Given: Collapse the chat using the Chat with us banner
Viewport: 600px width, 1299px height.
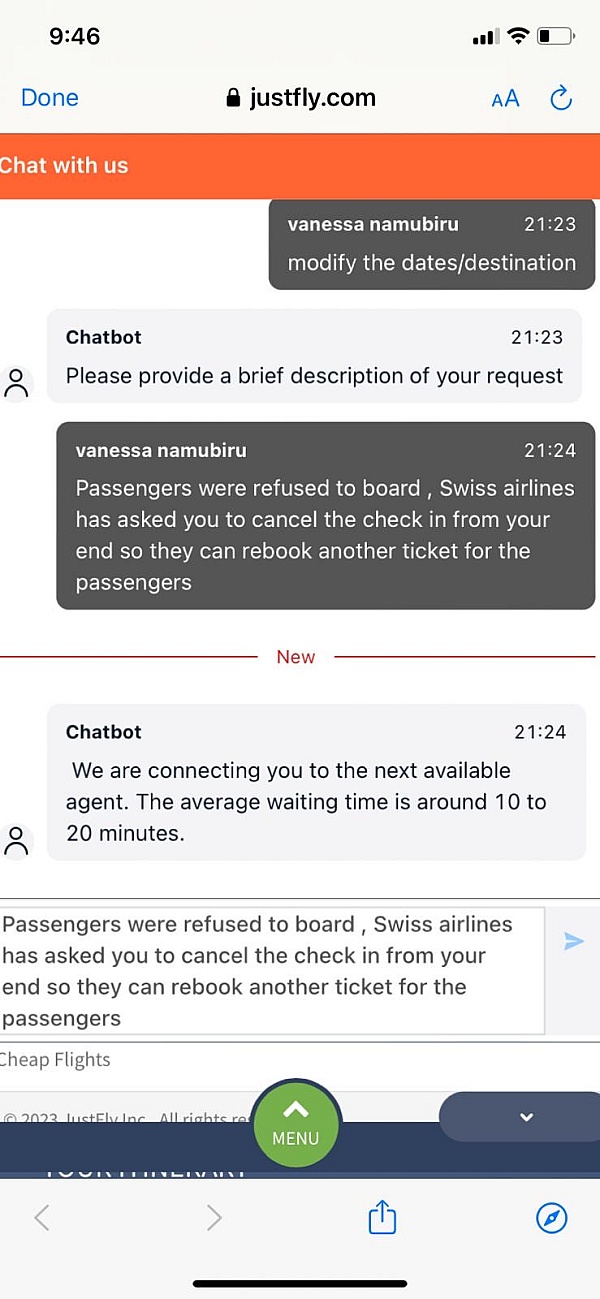Looking at the screenshot, I should (x=65, y=165).
